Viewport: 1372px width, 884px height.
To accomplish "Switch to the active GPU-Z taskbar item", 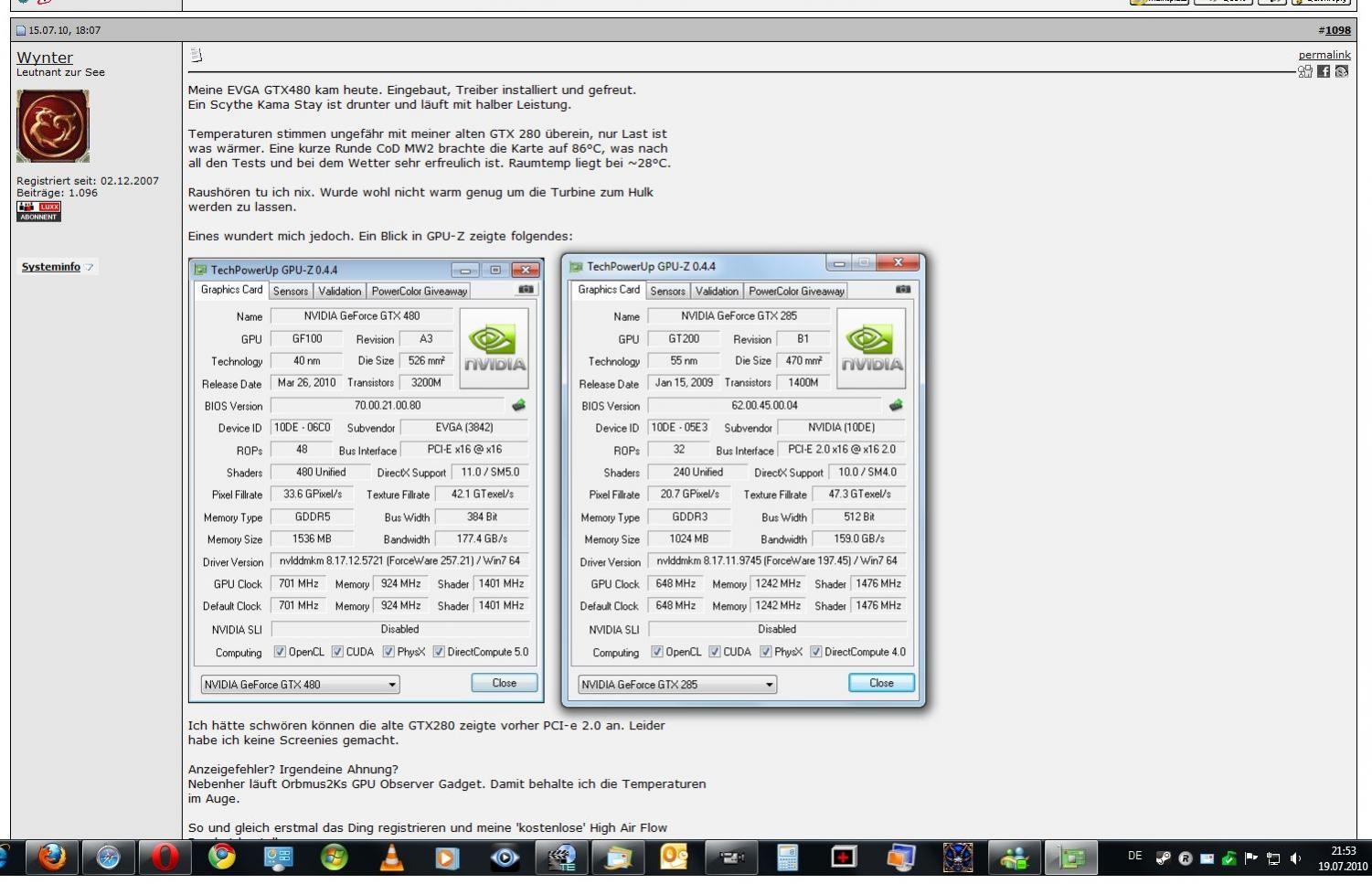I will click(x=1070, y=857).
